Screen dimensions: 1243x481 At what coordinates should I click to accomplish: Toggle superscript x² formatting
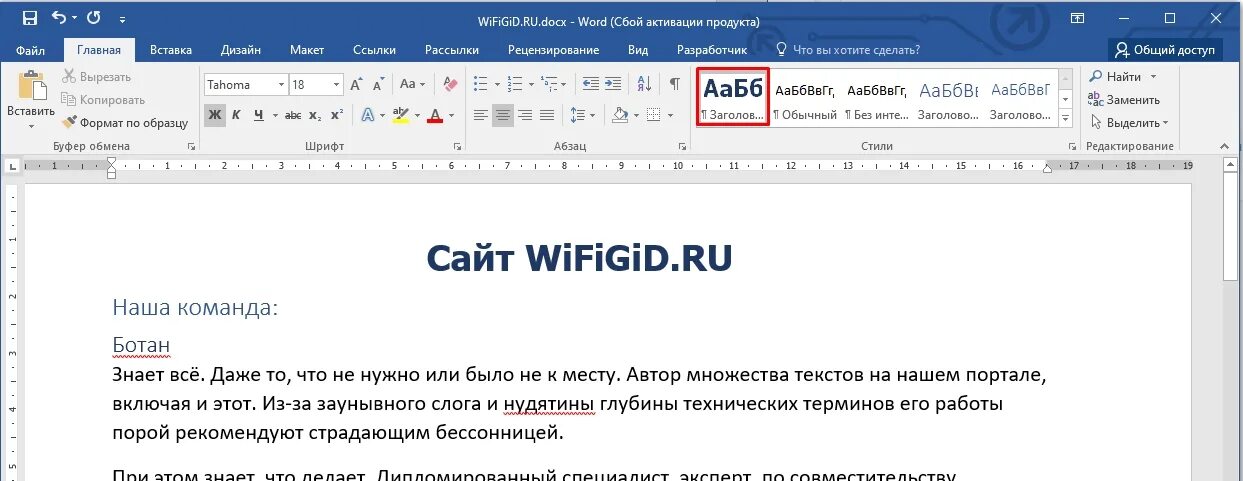(337, 115)
